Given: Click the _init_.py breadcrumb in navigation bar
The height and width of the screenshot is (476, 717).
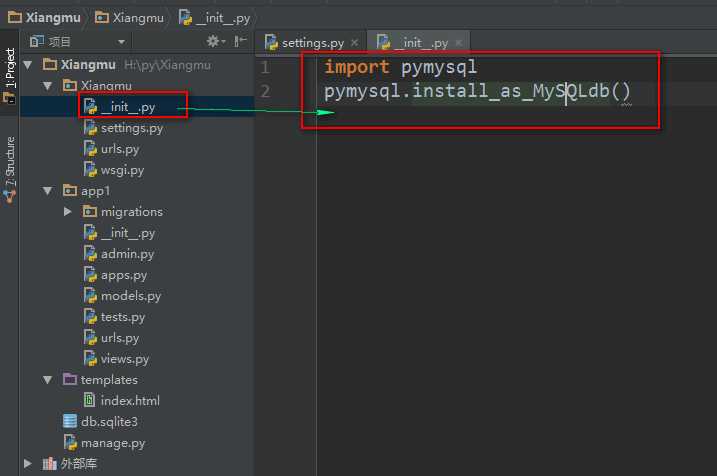Looking at the screenshot, I should [x=215, y=18].
